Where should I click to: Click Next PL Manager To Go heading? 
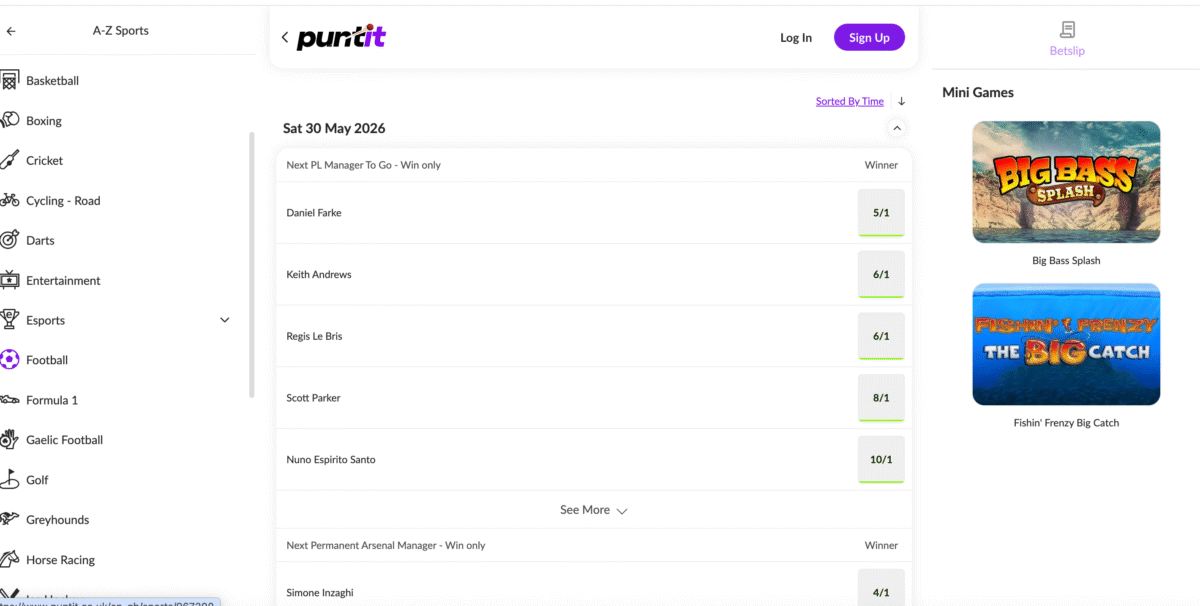coord(364,165)
